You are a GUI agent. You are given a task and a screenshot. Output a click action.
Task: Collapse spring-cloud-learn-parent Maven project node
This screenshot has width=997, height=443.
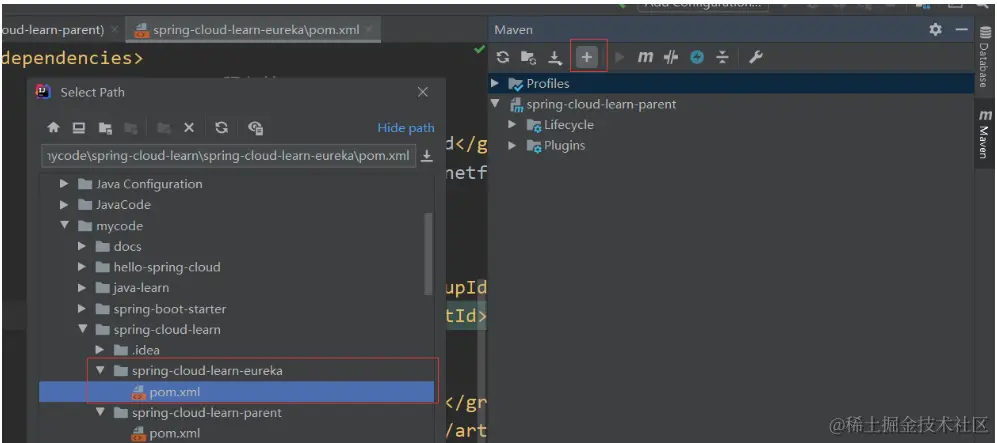(495, 104)
